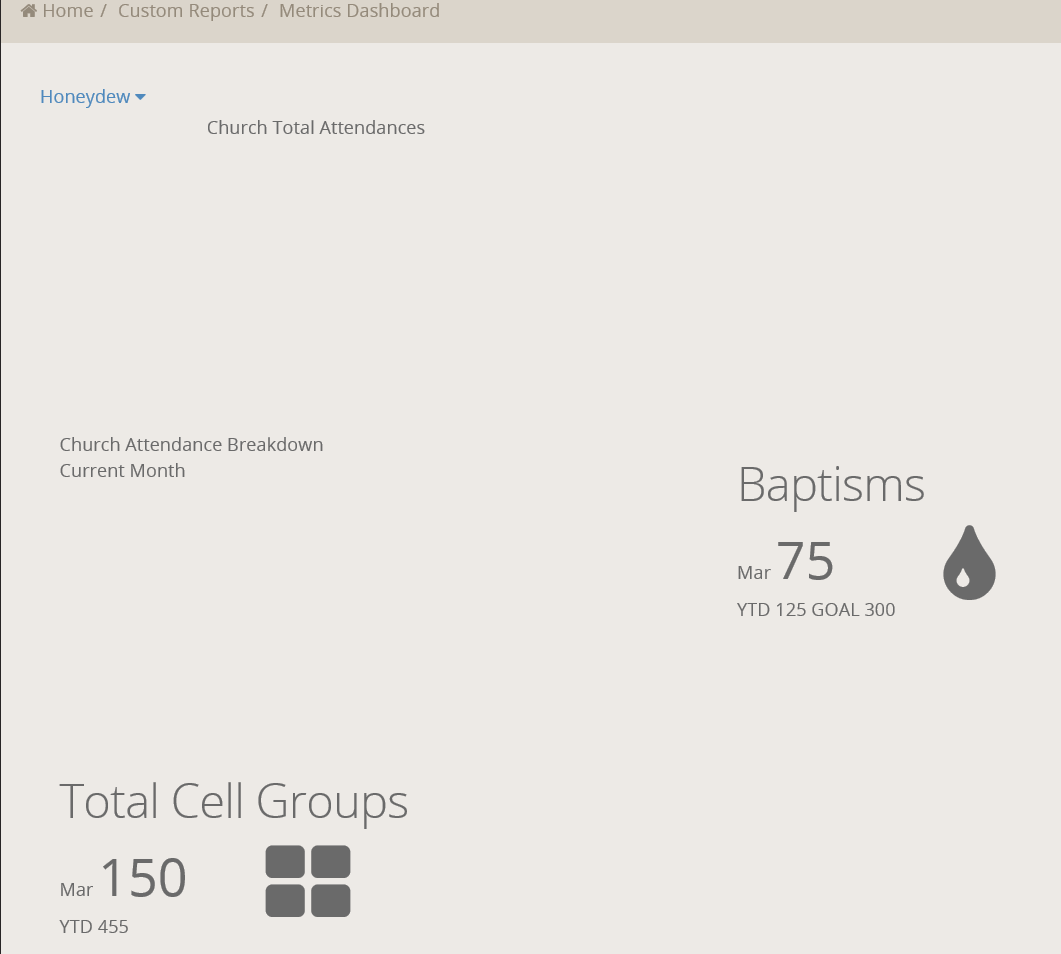Viewport: 1061px width, 954px height.
Task: Click the Baptisms value 75
Action: [805, 561]
